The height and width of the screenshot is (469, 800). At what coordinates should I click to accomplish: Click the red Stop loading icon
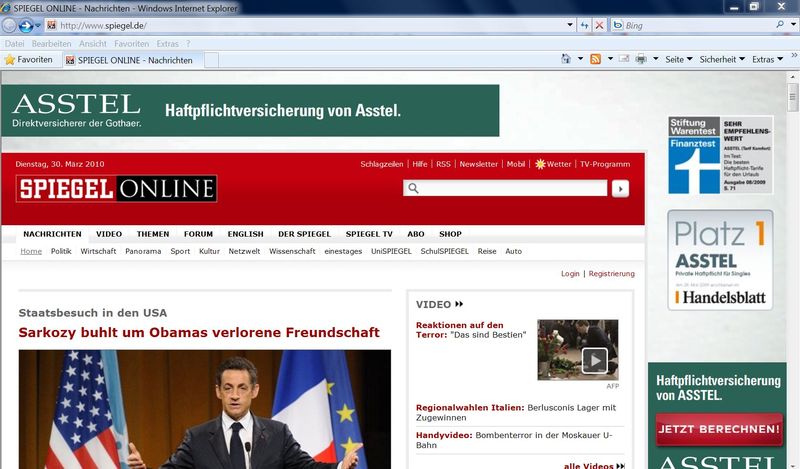599,25
